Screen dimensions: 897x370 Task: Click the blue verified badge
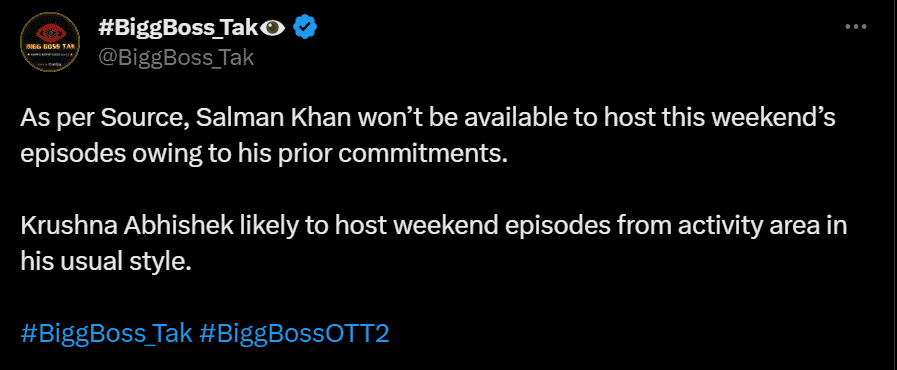[x=305, y=27]
